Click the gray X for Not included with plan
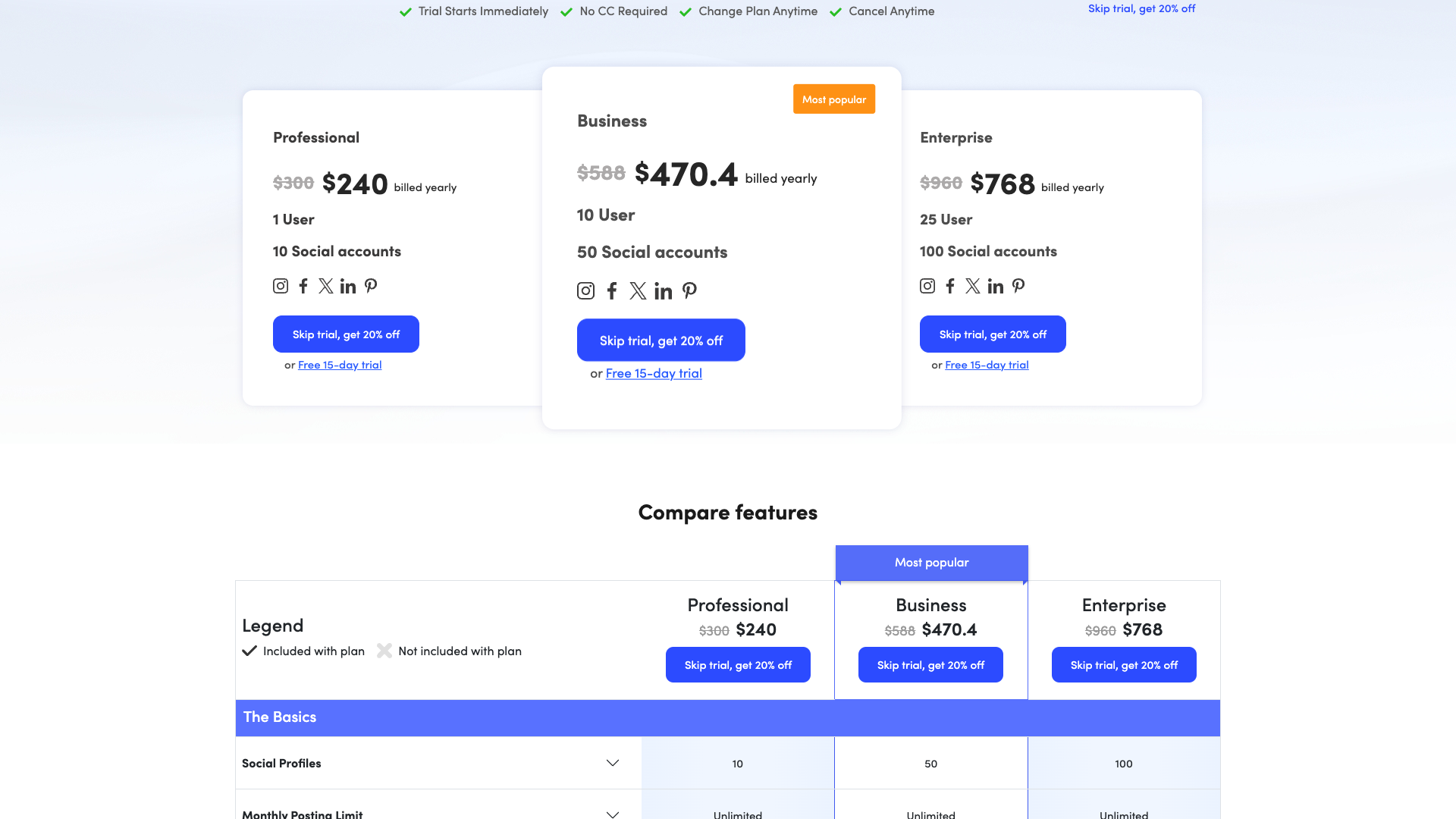The height and width of the screenshot is (819, 1456). click(x=384, y=651)
